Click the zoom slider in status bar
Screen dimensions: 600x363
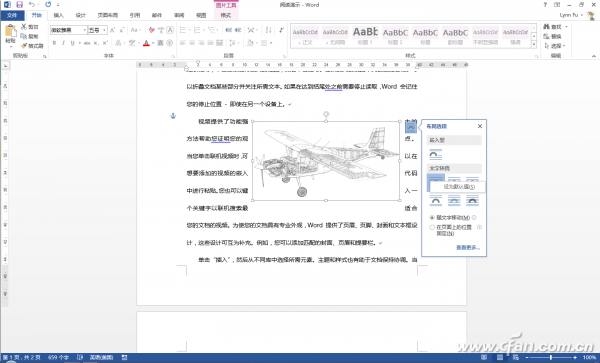tap(551, 357)
